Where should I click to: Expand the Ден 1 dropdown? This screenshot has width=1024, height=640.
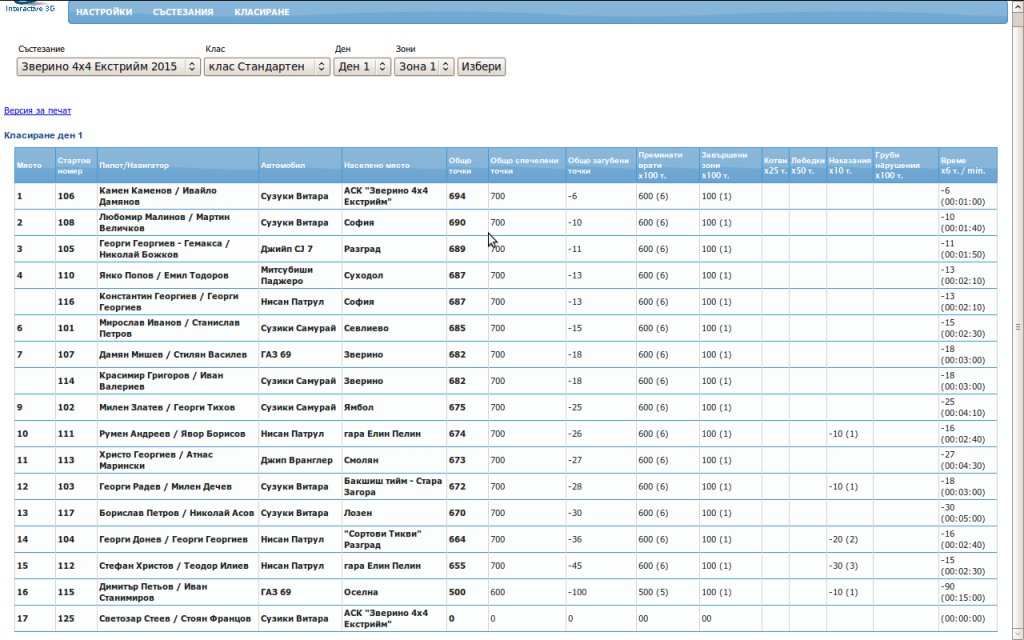[x=362, y=67]
